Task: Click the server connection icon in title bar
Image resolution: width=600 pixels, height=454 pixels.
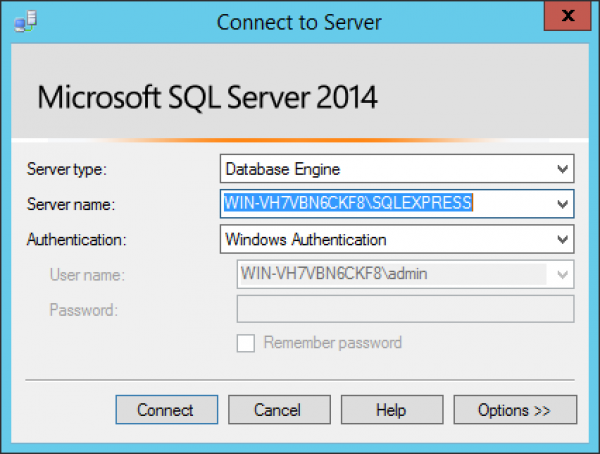Action: 26,21
